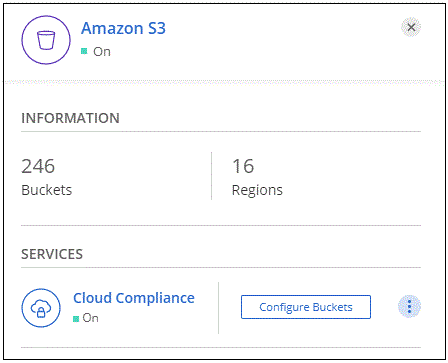Open the Cloud Compliance service link
Viewport: 448px width, 363px height.
click(x=134, y=298)
